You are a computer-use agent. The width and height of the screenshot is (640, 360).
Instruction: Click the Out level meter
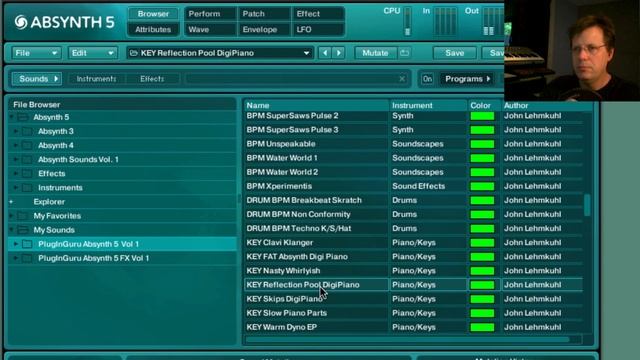(x=493, y=22)
